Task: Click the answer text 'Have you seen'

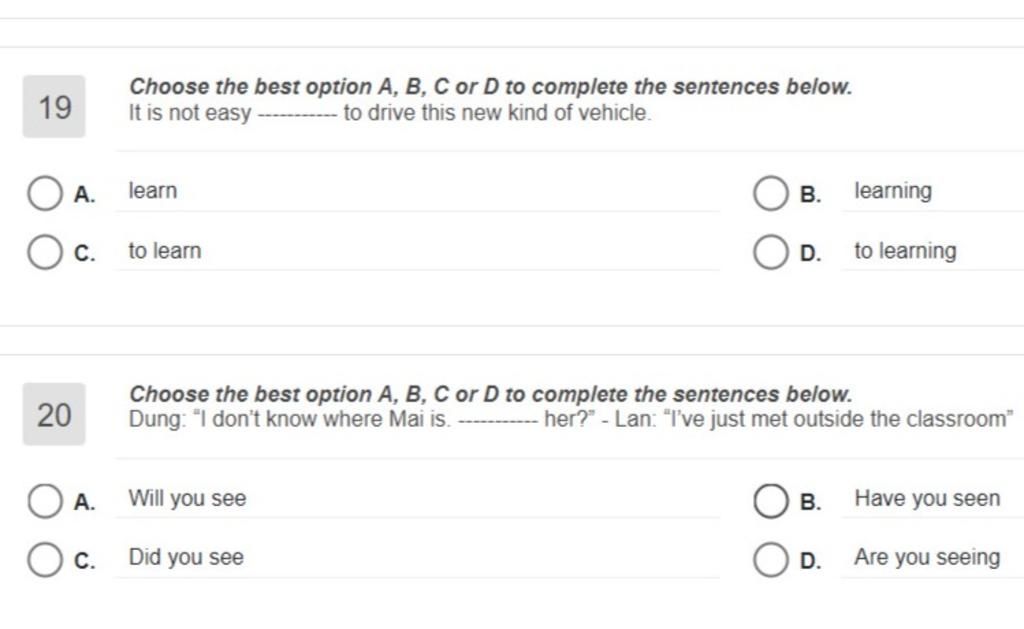Action: pyautogui.click(x=927, y=498)
